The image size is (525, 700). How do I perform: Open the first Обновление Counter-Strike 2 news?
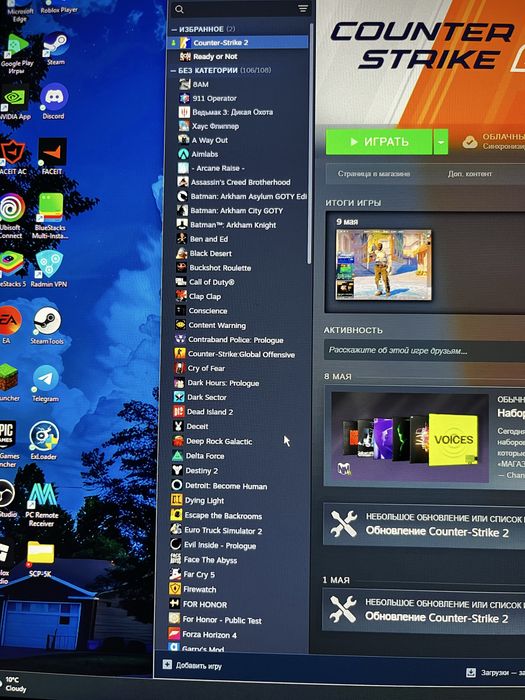click(x=424, y=525)
